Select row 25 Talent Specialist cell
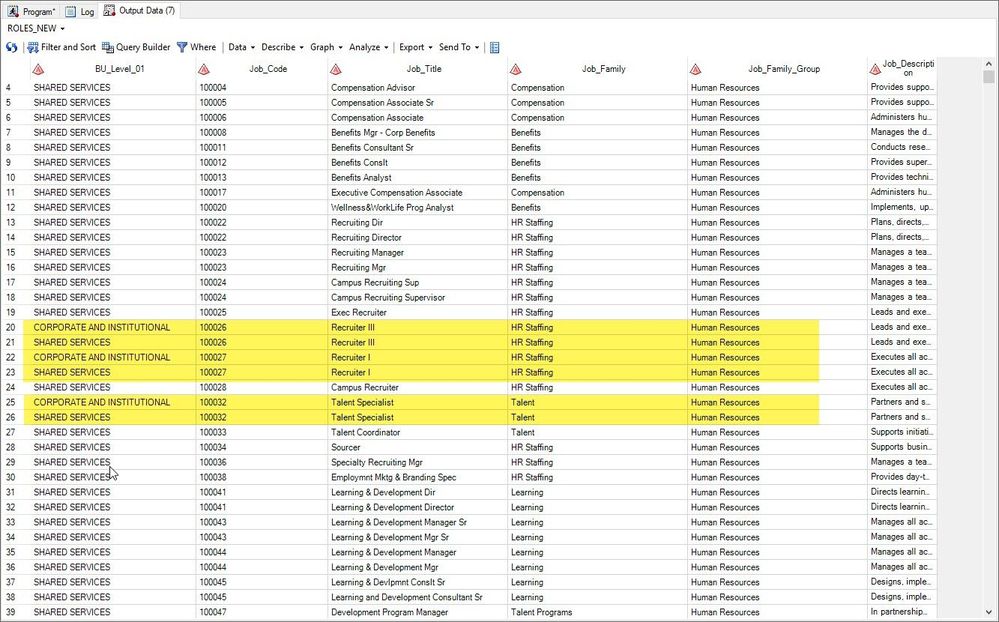 click(x=362, y=402)
